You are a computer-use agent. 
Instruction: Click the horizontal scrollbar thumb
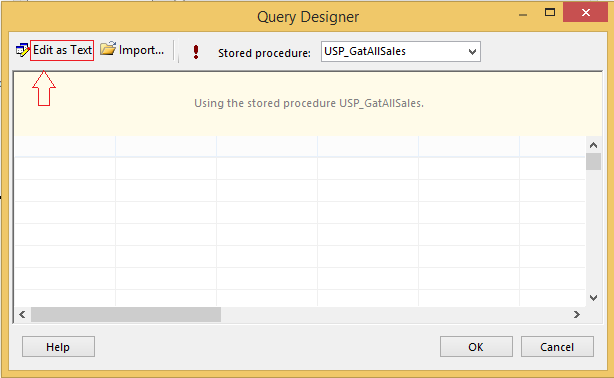click(126, 315)
